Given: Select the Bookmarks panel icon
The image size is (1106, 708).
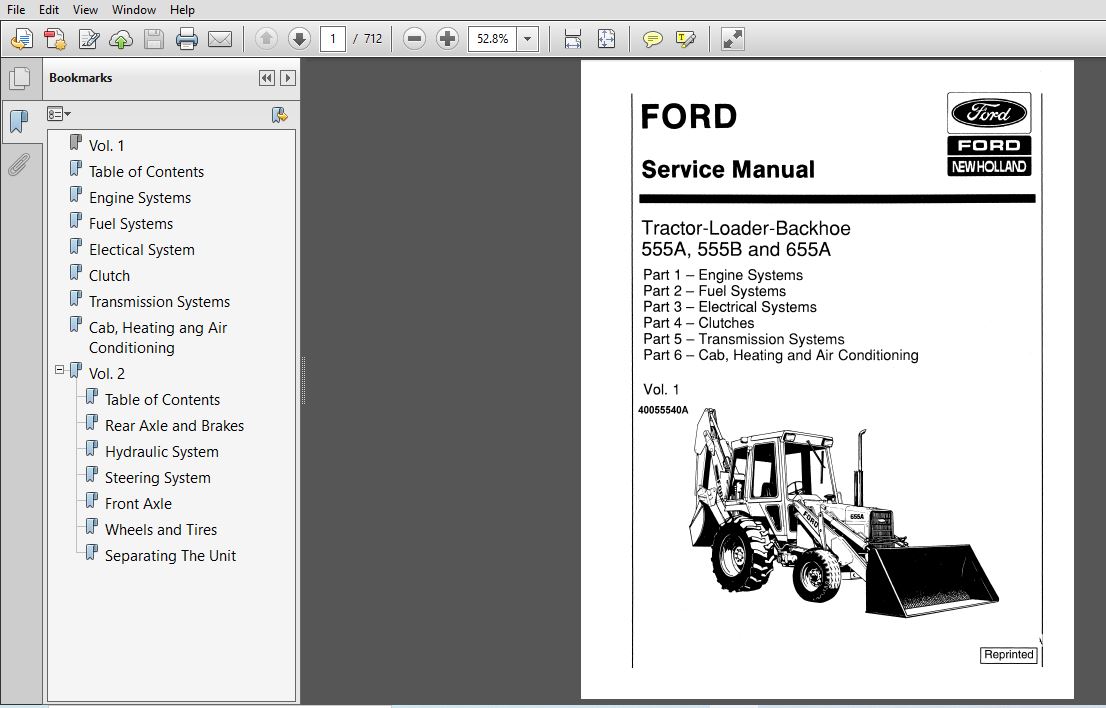Looking at the screenshot, I should point(20,121).
